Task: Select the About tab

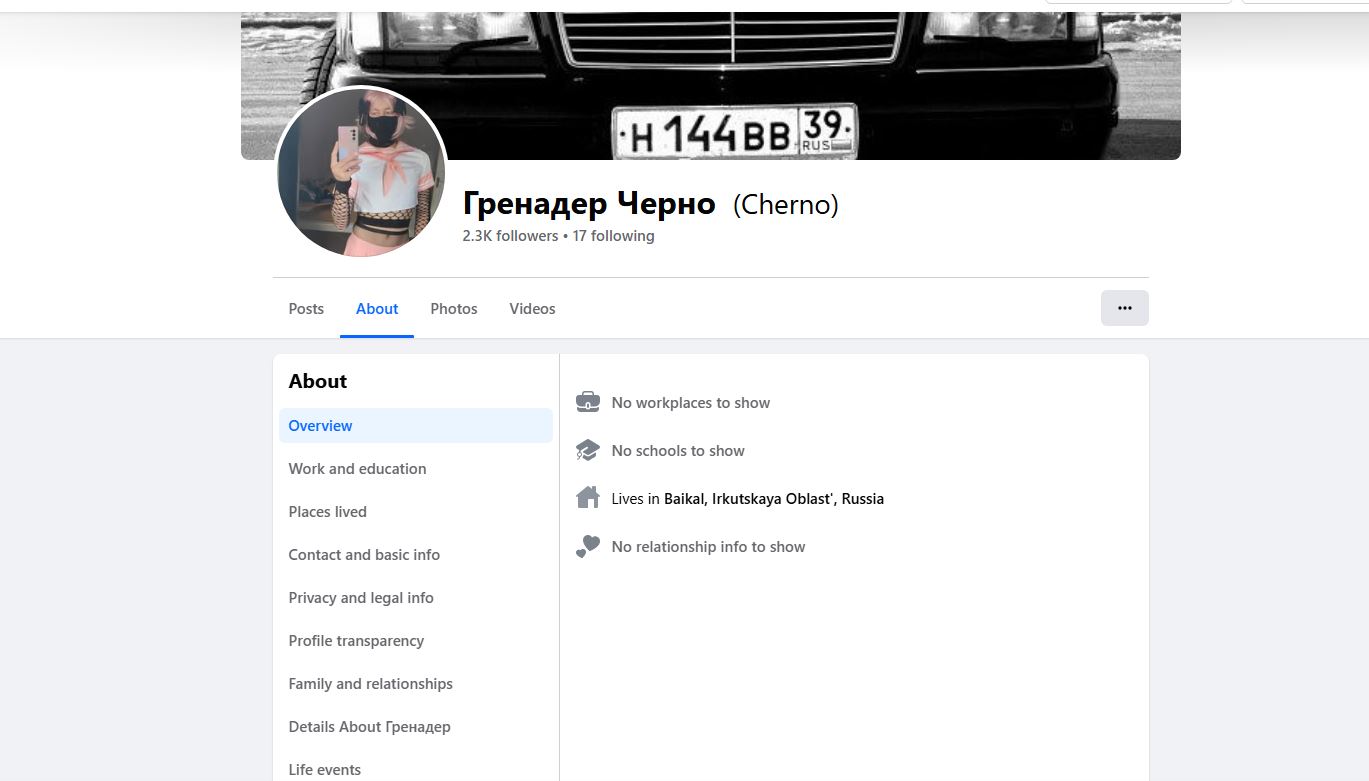Action: [377, 309]
